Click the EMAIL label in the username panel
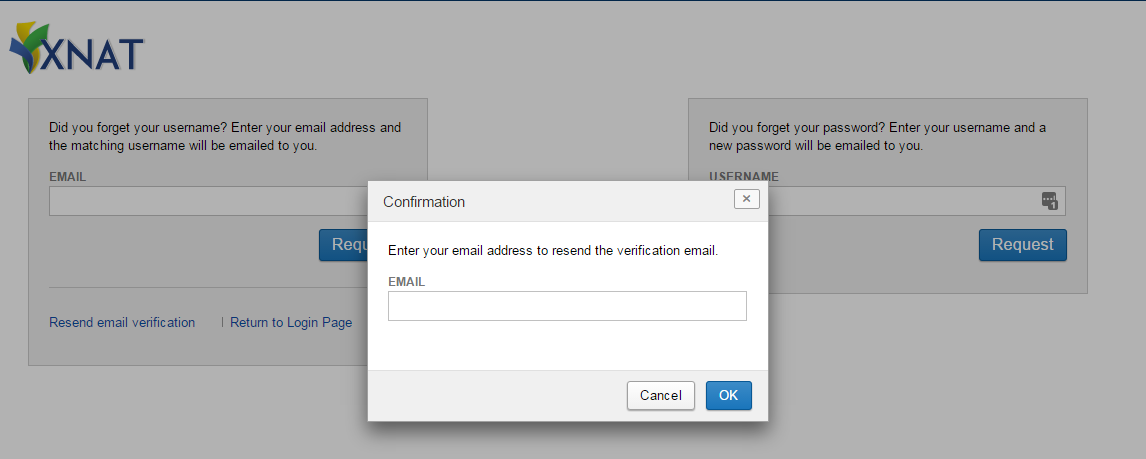Screen dimensions: 1146x459 click(67, 177)
